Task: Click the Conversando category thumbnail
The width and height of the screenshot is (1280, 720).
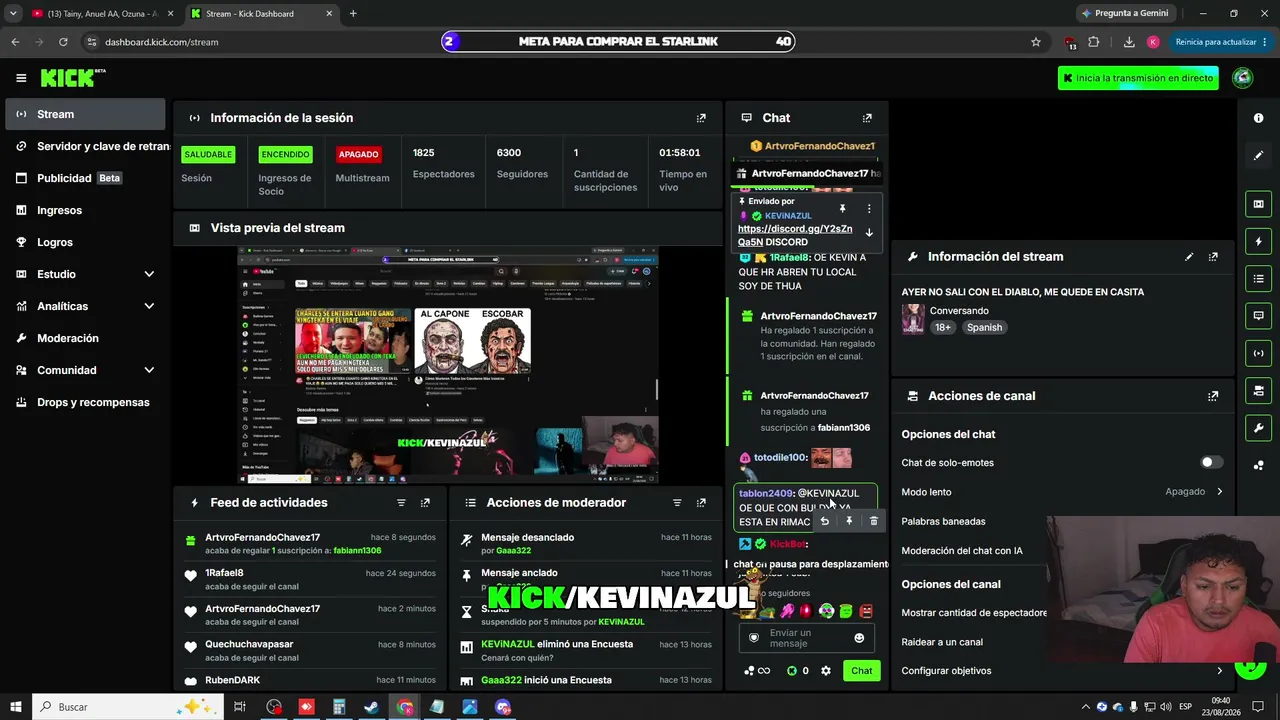Action: tap(913, 319)
